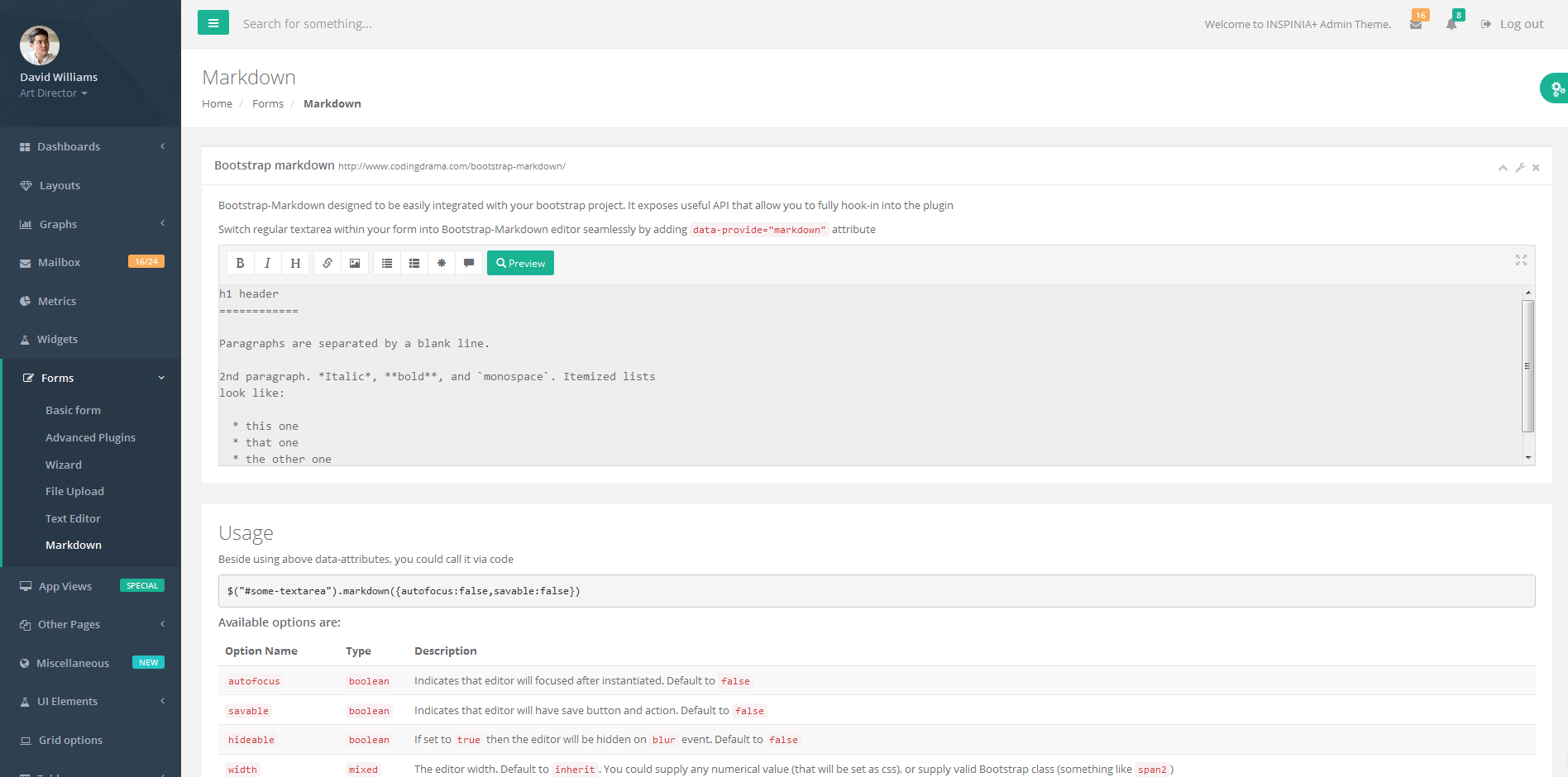Open the notifications bell icon

pos(1451,24)
